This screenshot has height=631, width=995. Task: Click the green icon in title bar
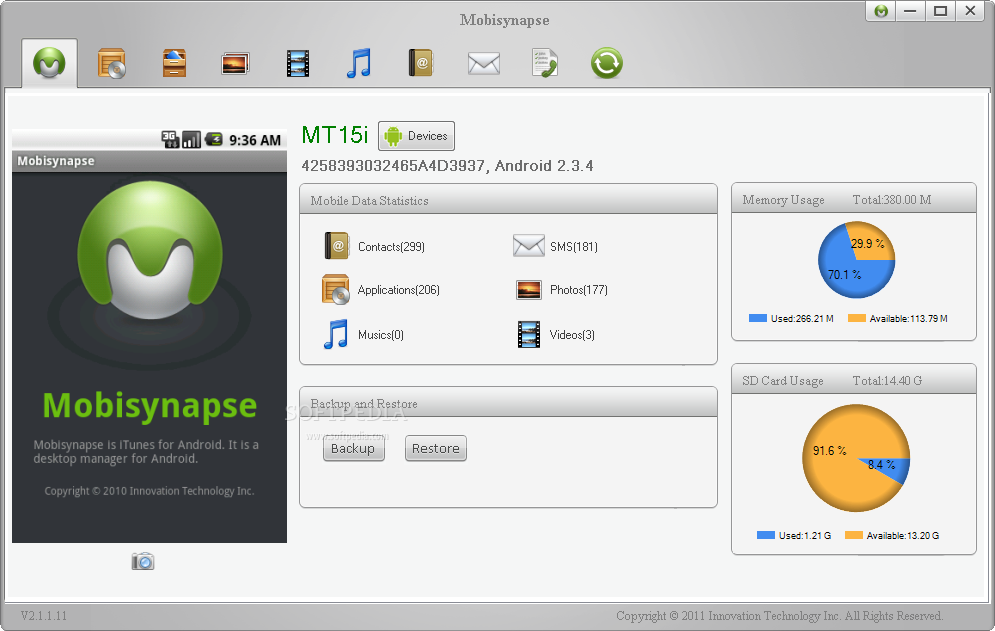(x=880, y=11)
